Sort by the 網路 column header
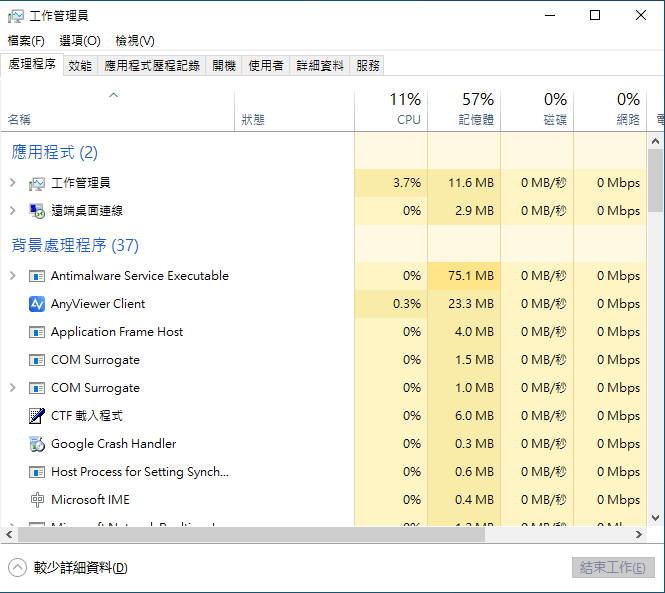This screenshot has width=665, height=593. (x=610, y=111)
